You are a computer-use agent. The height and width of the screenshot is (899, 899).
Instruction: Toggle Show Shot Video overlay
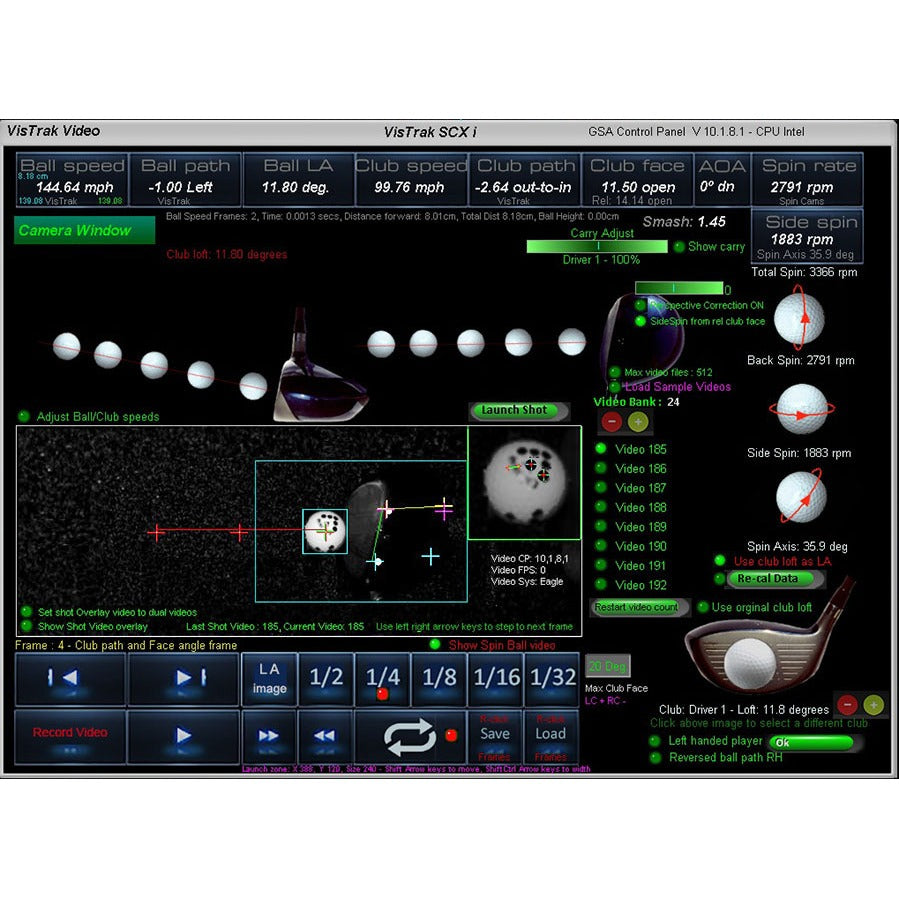tap(26, 626)
